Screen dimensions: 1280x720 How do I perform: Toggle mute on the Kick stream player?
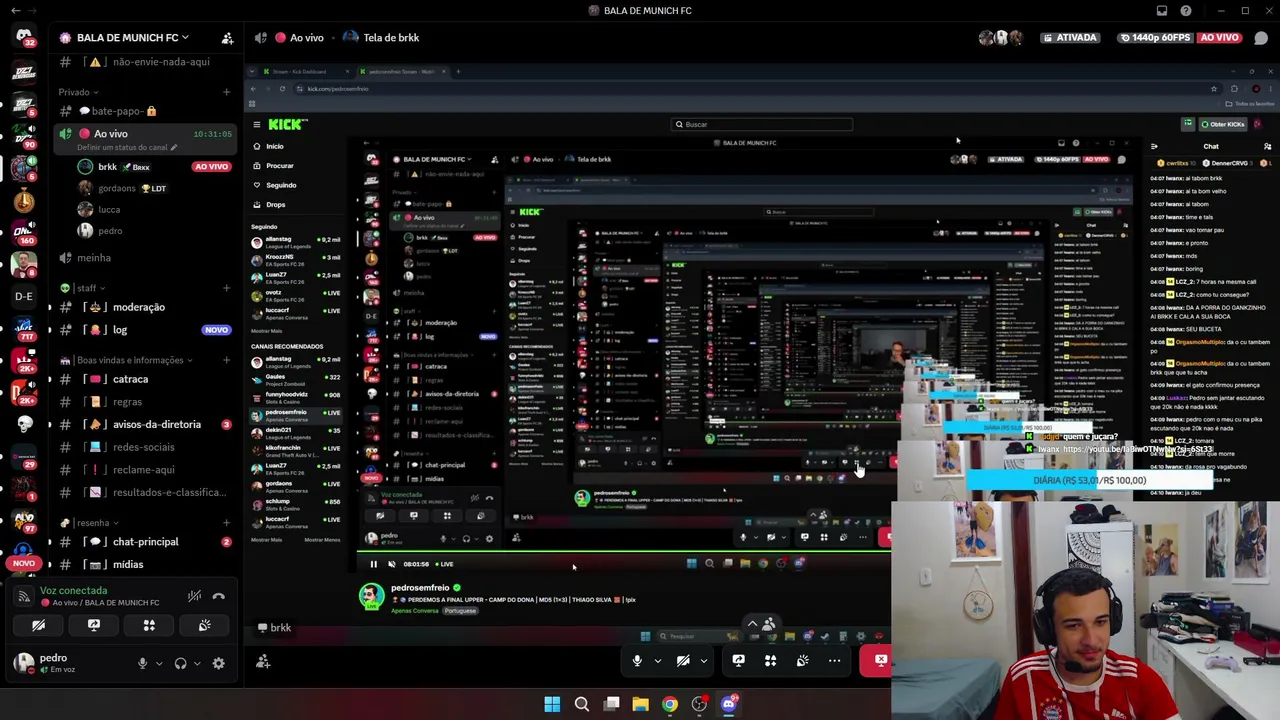[391, 564]
